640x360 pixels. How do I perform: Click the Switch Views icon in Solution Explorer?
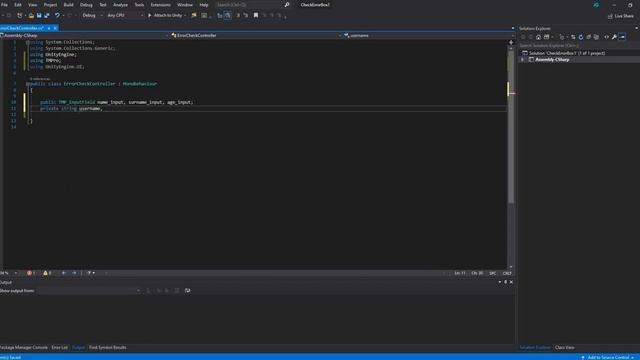(547, 37)
